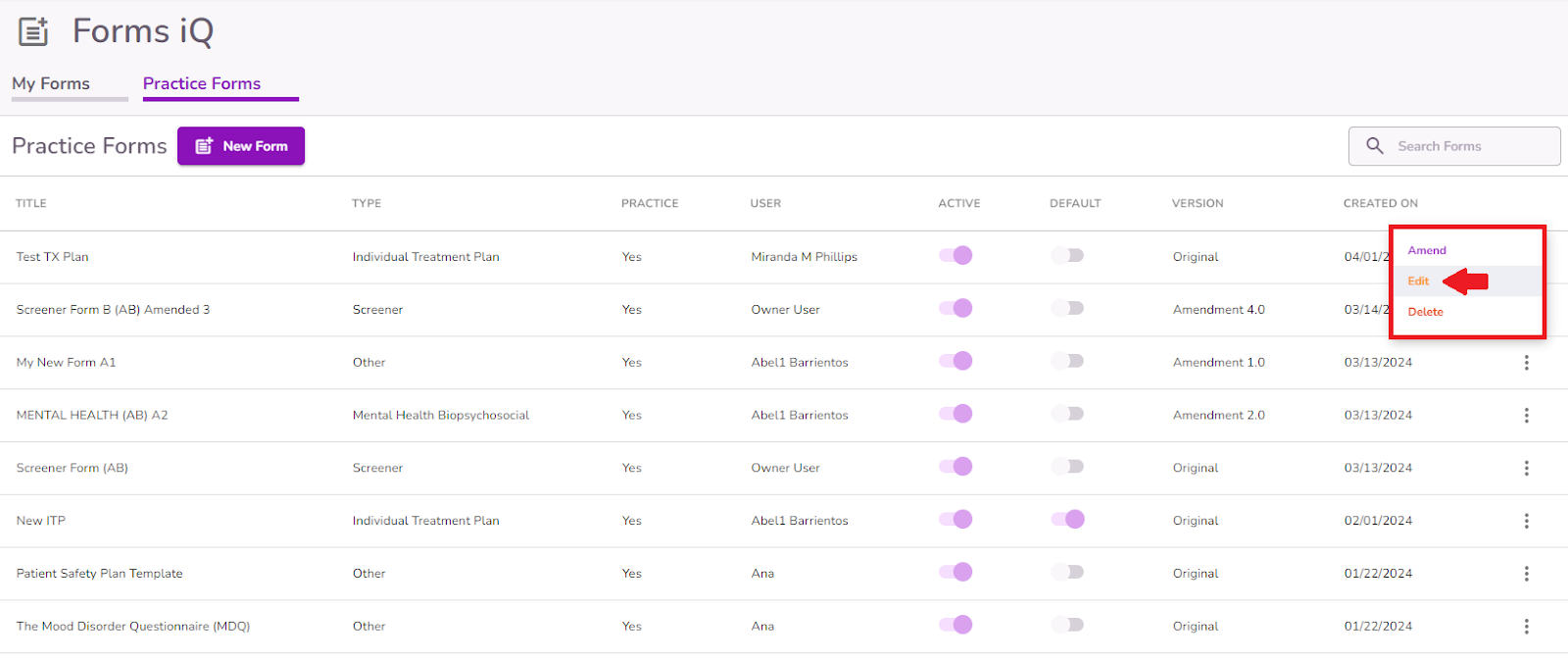Turn off Default switch for New ITP
Image resolution: width=1568 pixels, height=661 pixels.
coord(1067,520)
